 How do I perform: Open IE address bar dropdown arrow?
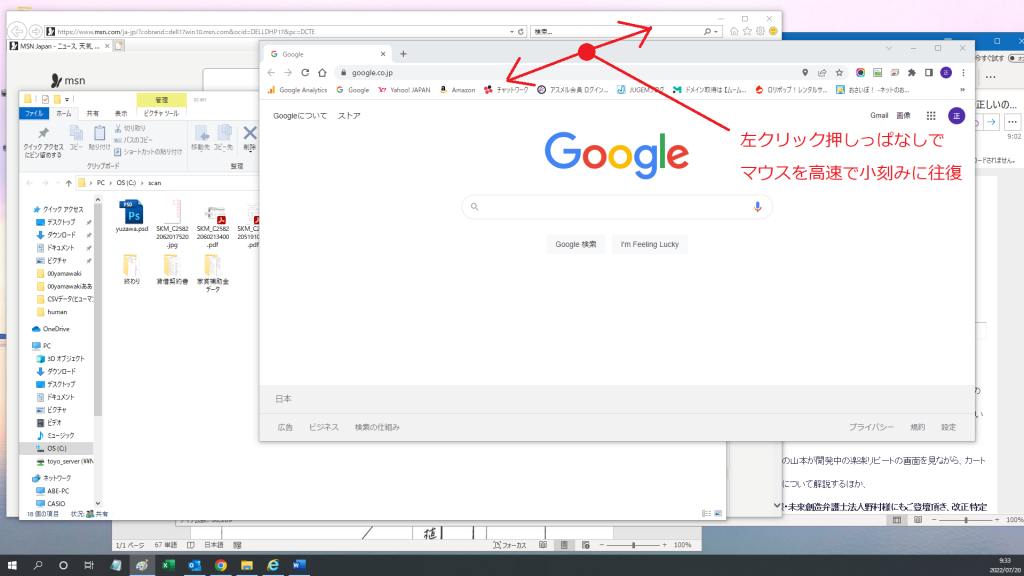pos(511,31)
